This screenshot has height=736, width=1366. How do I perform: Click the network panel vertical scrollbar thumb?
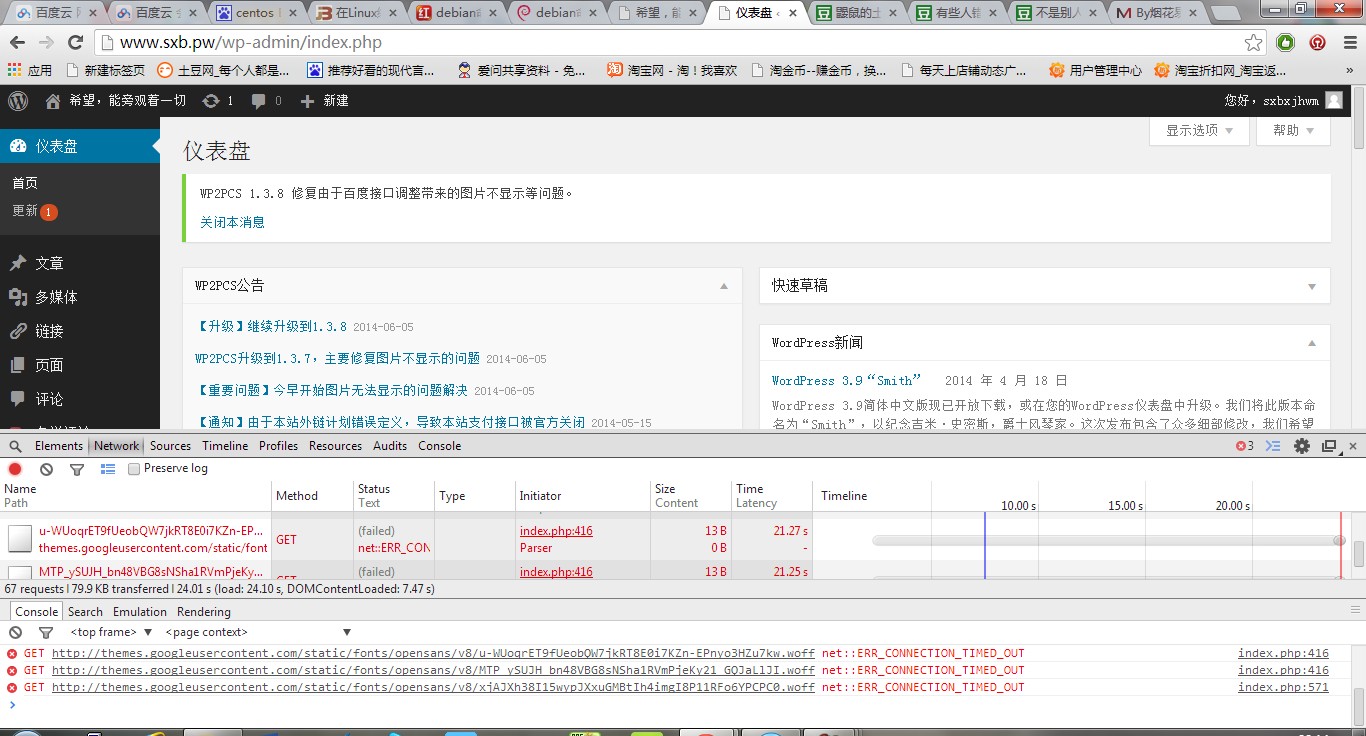pyautogui.click(x=1358, y=553)
